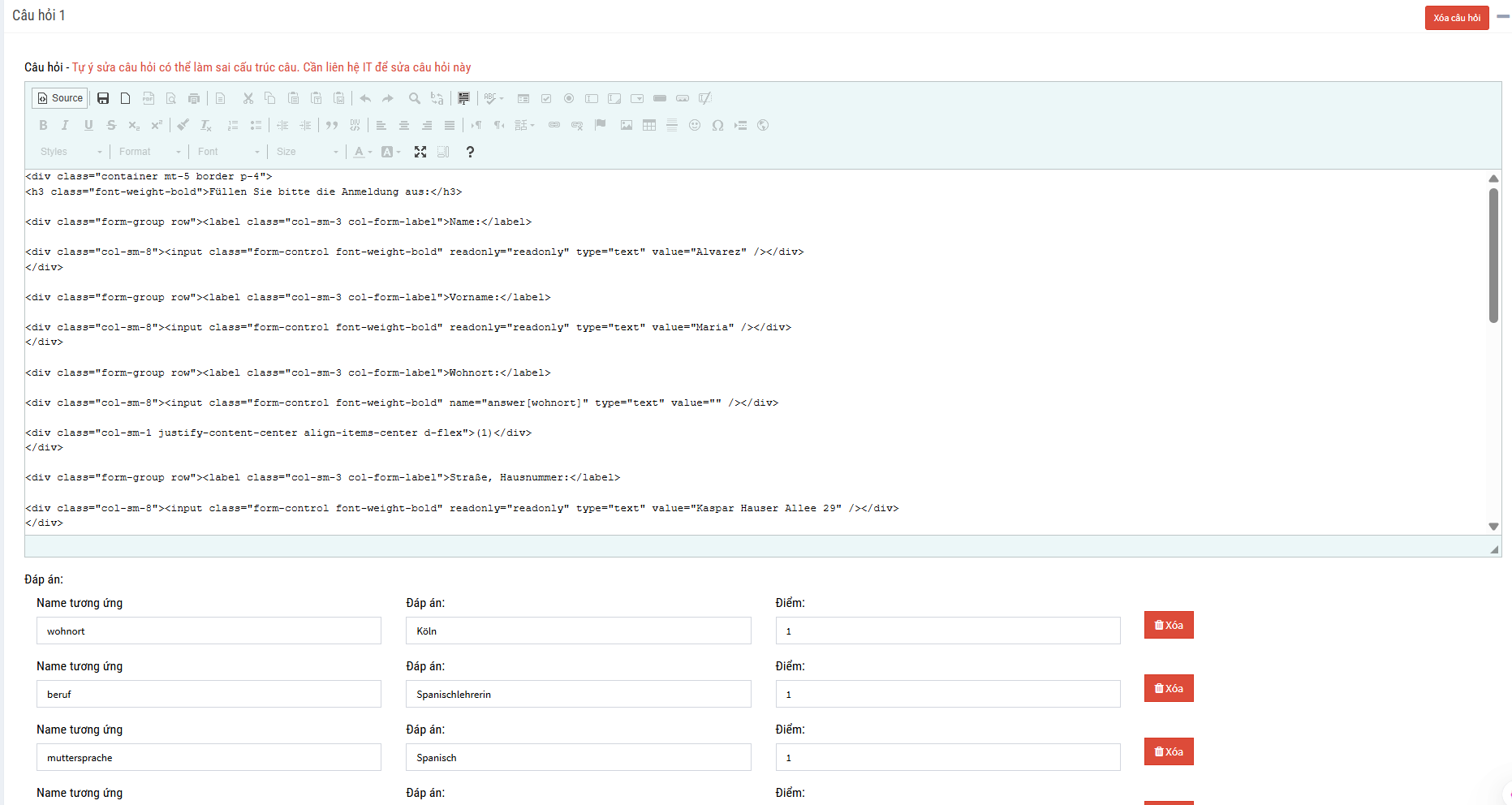Open the text color picker
The height and width of the screenshot is (805, 1512).
click(363, 152)
